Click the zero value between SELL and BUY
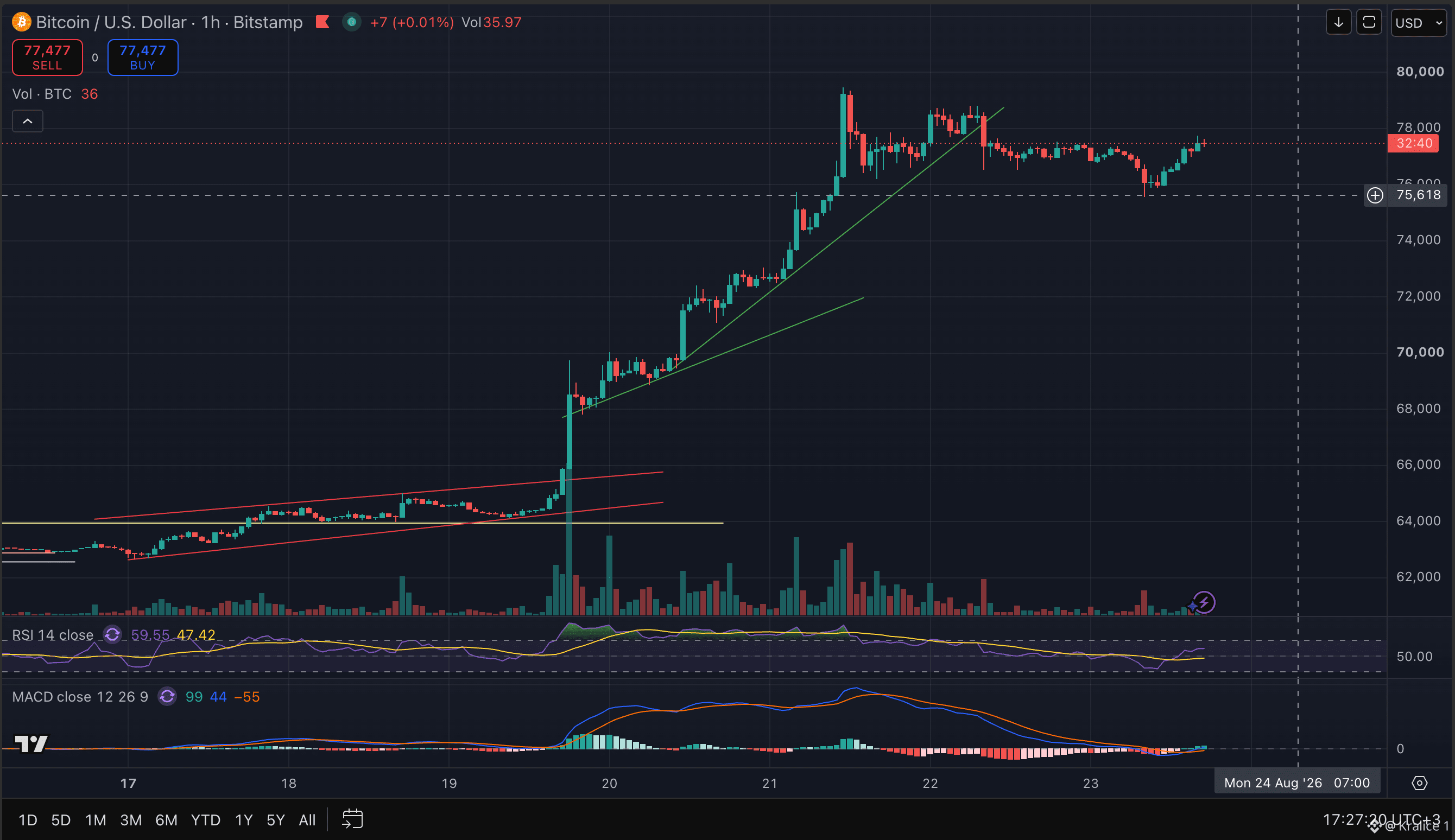This screenshot has height=840, width=1455. click(x=94, y=57)
